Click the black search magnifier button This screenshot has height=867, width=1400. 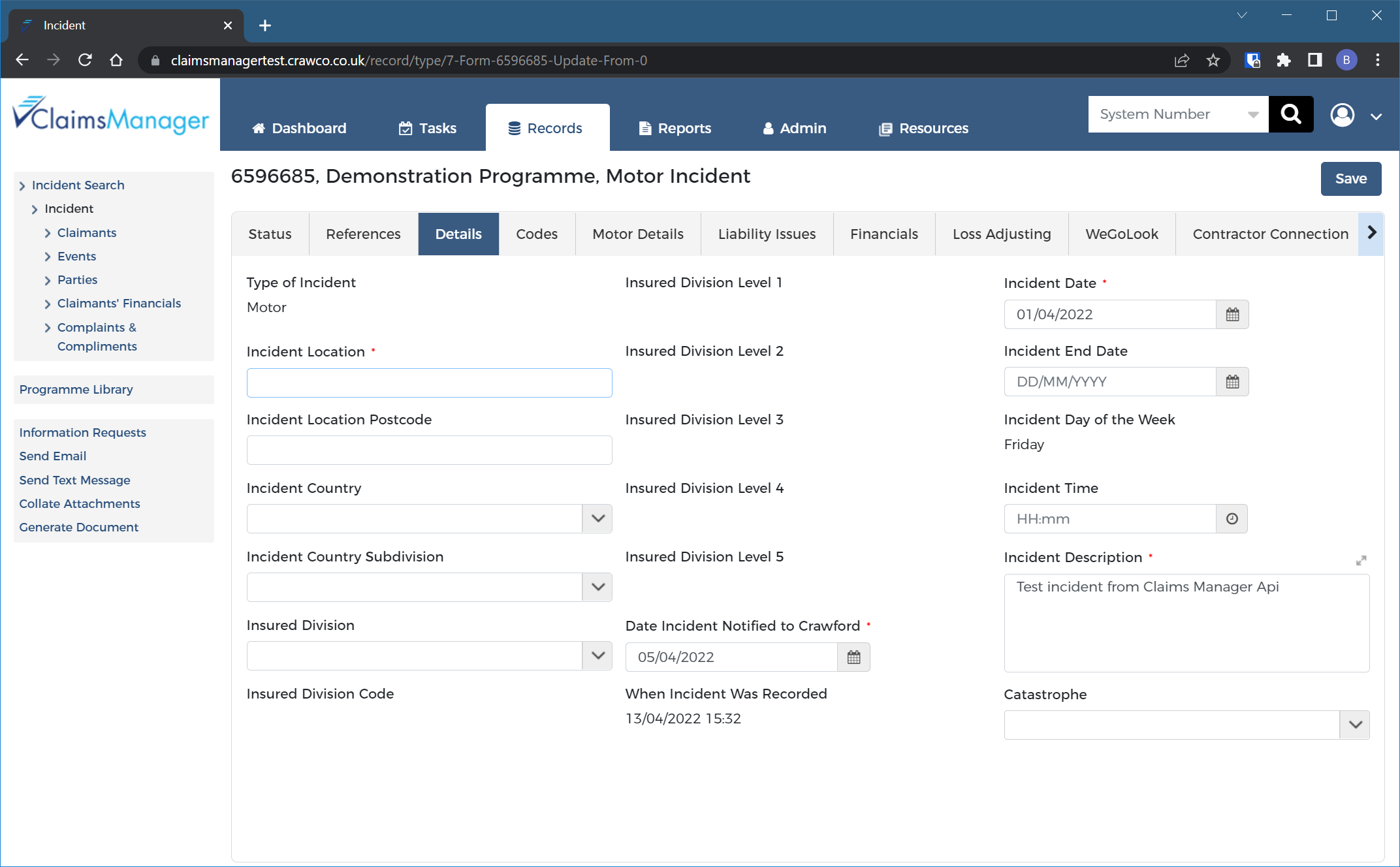1291,114
